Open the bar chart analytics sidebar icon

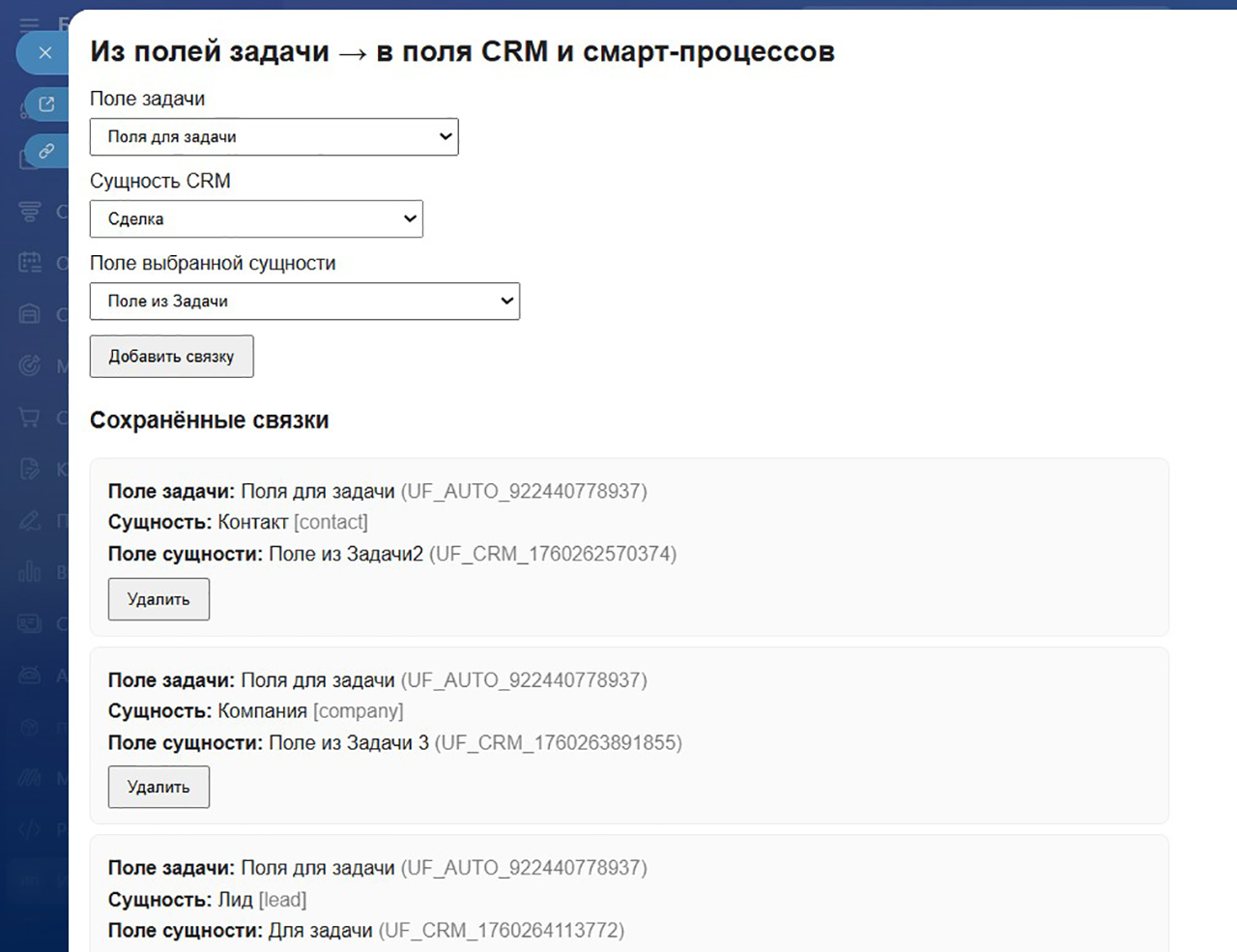click(x=30, y=572)
